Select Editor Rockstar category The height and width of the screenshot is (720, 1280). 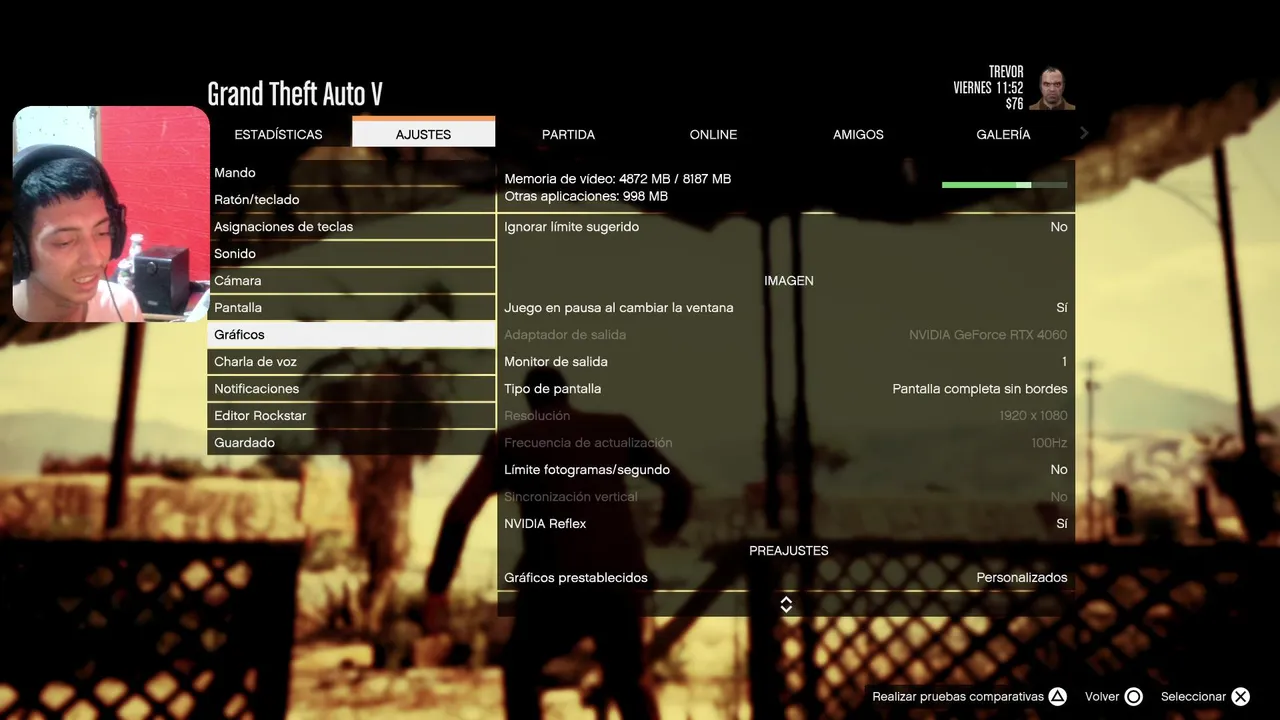point(351,416)
